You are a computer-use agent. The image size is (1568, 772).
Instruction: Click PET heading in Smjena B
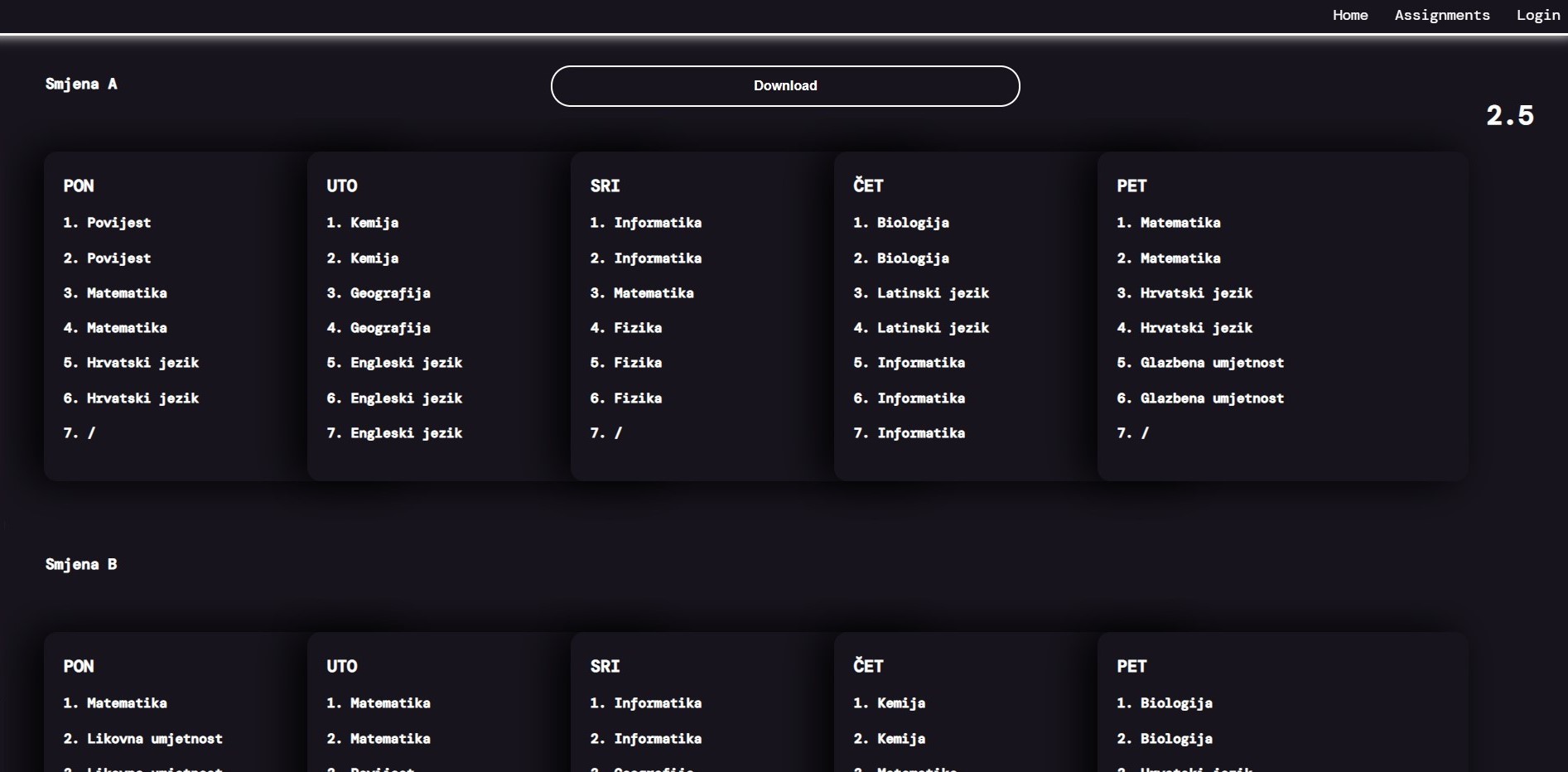(1132, 666)
